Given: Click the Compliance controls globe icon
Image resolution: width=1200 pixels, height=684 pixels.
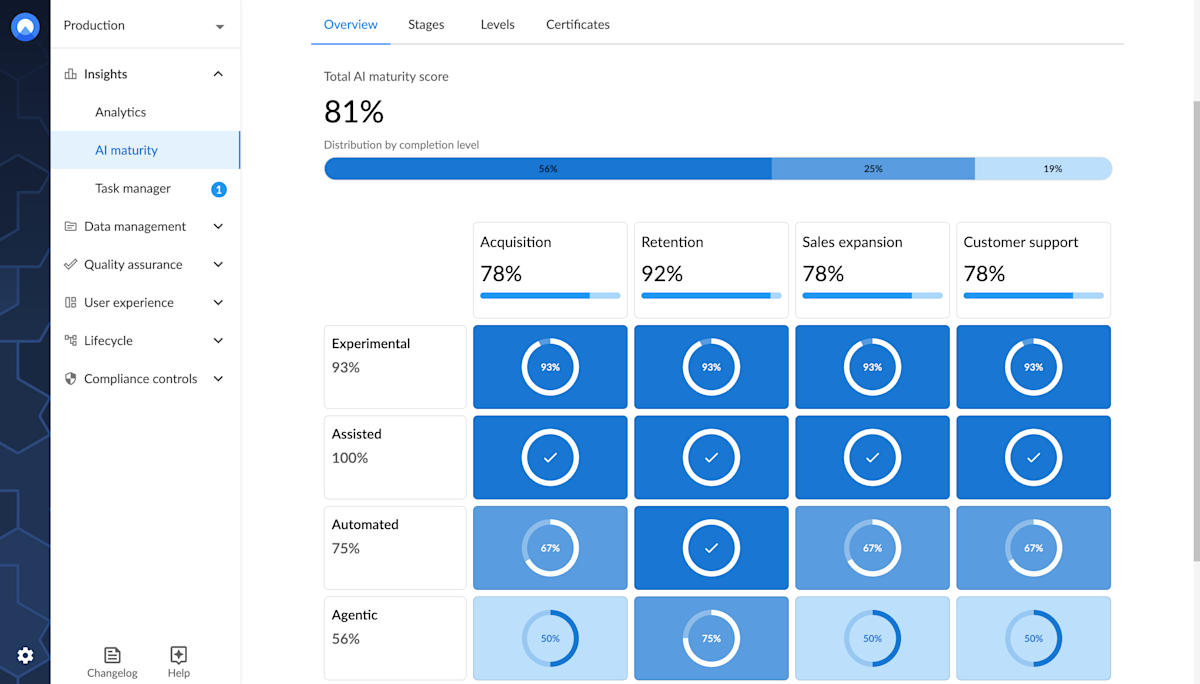Looking at the screenshot, I should [68, 378].
